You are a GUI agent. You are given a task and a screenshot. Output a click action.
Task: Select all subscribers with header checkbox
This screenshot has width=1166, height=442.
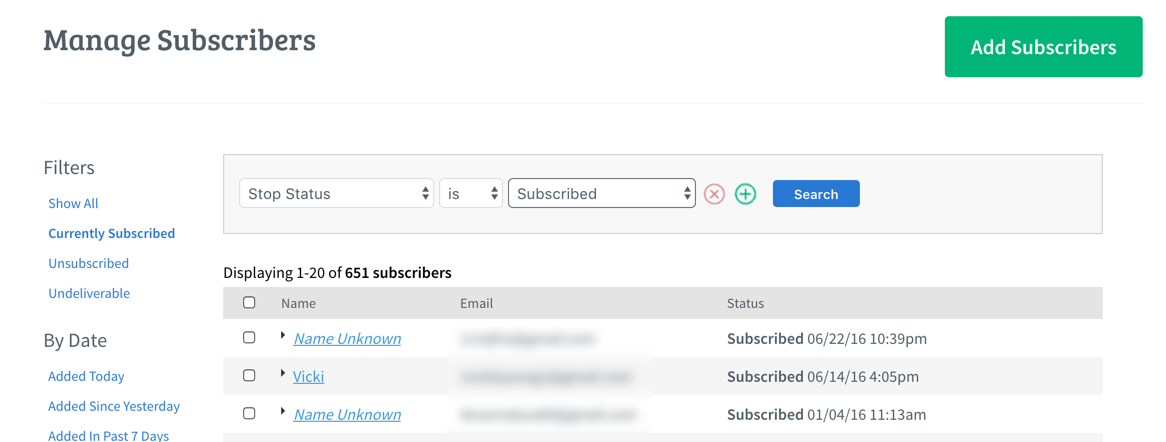coord(249,302)
